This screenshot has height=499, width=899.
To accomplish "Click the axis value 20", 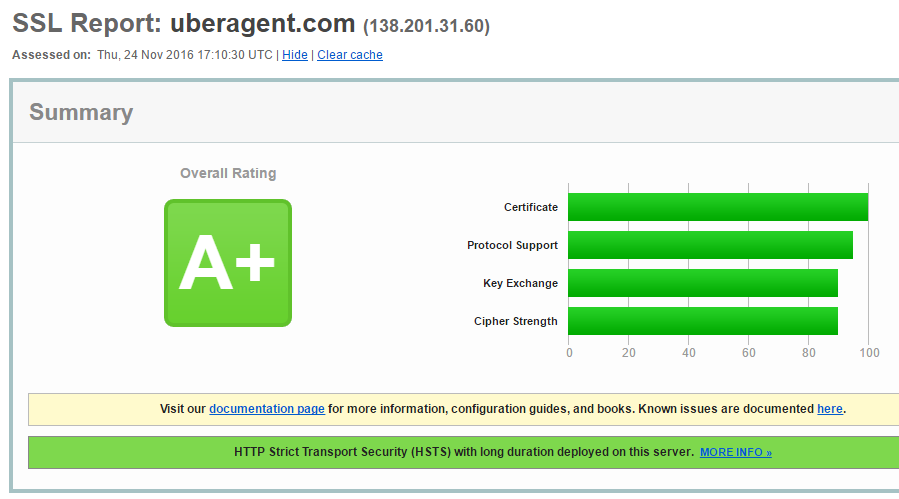I will (628, 353).
